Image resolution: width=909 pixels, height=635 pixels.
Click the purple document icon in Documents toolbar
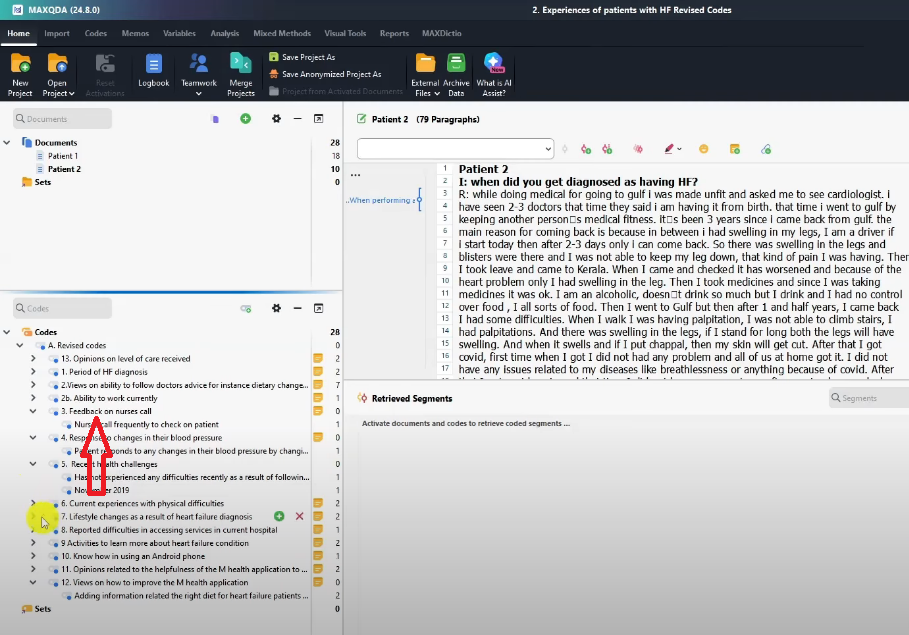click(216, 119)
